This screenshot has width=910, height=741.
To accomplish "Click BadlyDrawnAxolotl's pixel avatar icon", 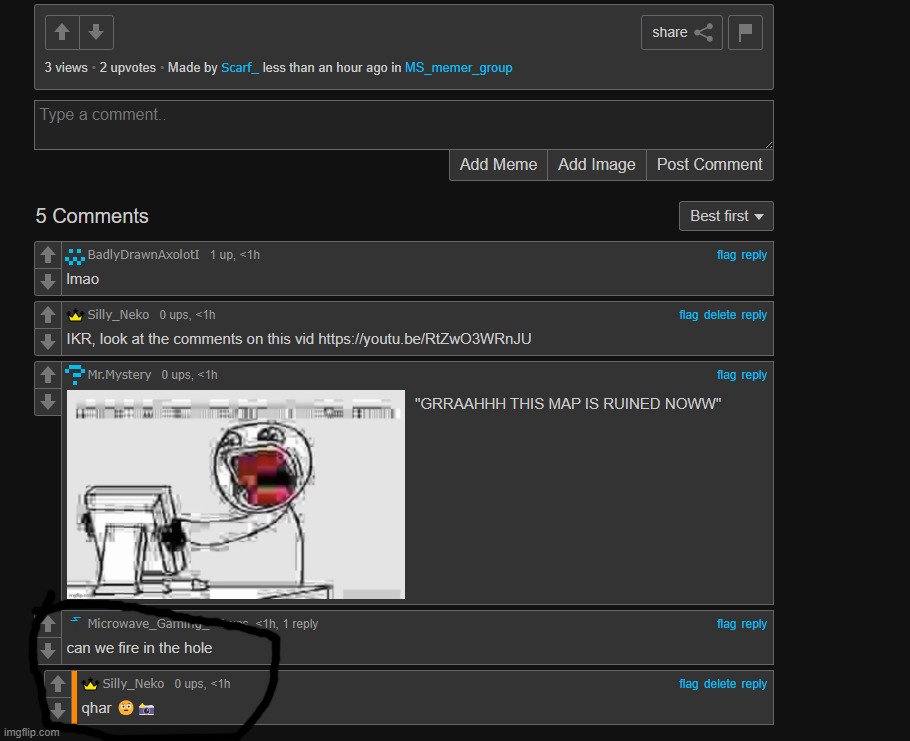I will pyautogui.click(x=75, y=256).
